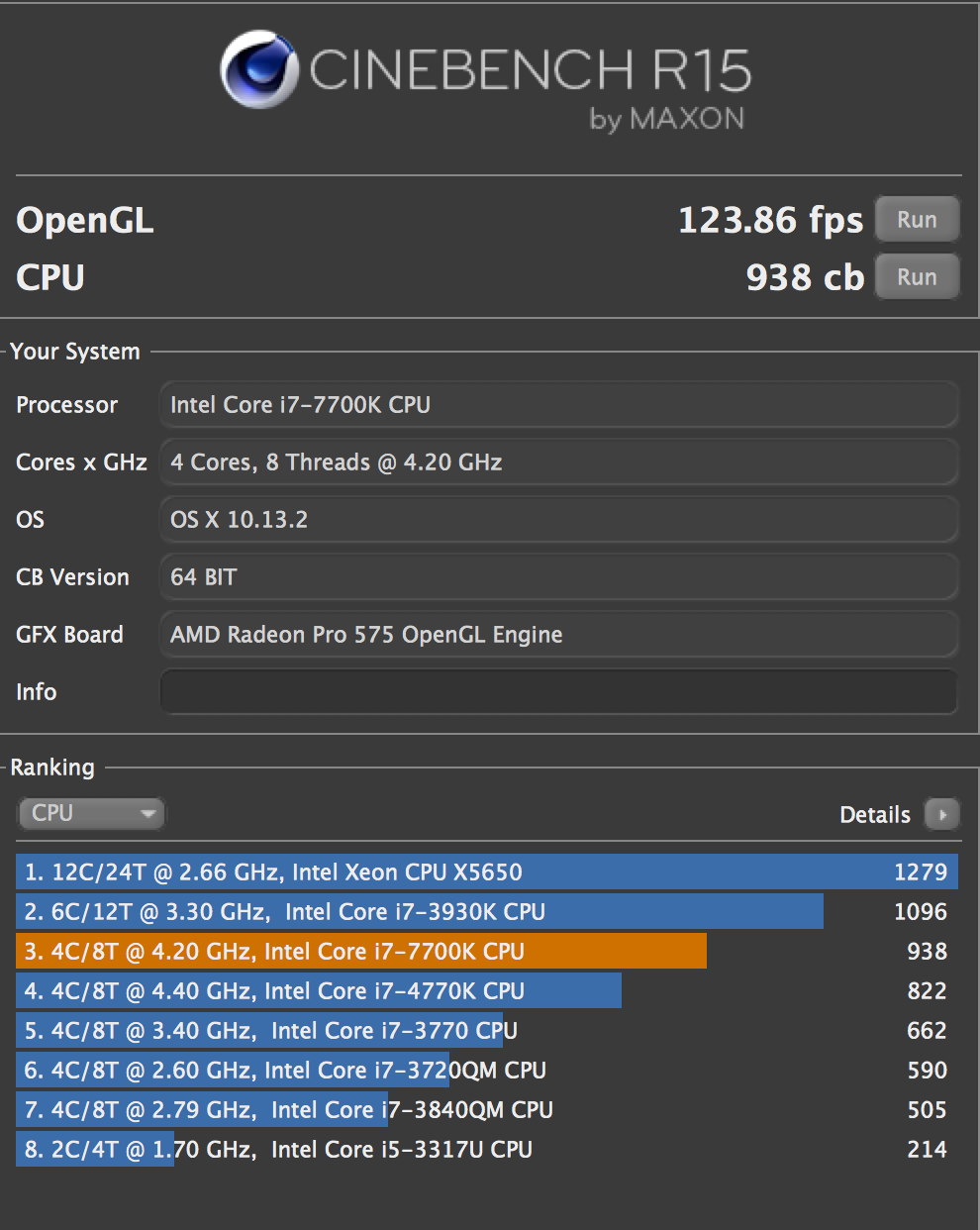Click the CB Version field
The width and height of the screenshot is (980, 1230).
pos(558,577)
